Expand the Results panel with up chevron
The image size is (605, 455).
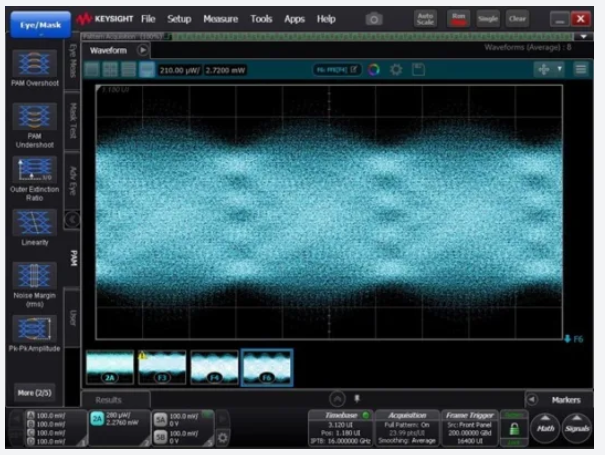click(x=337, y=399)
